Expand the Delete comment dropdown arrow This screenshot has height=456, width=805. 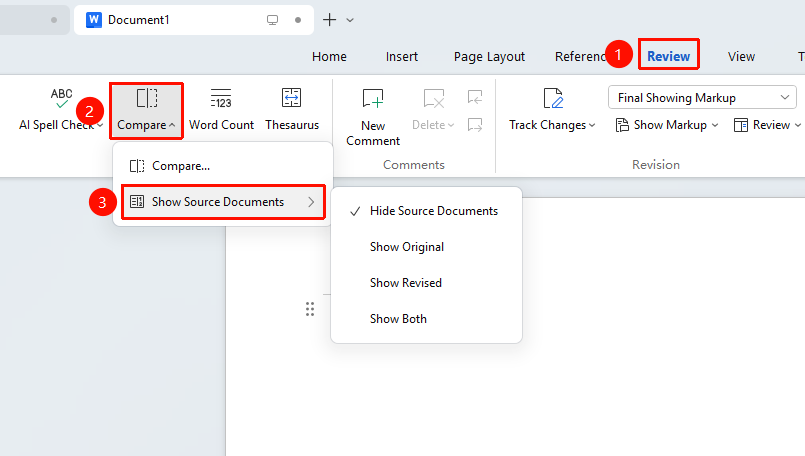coord(451,125)
